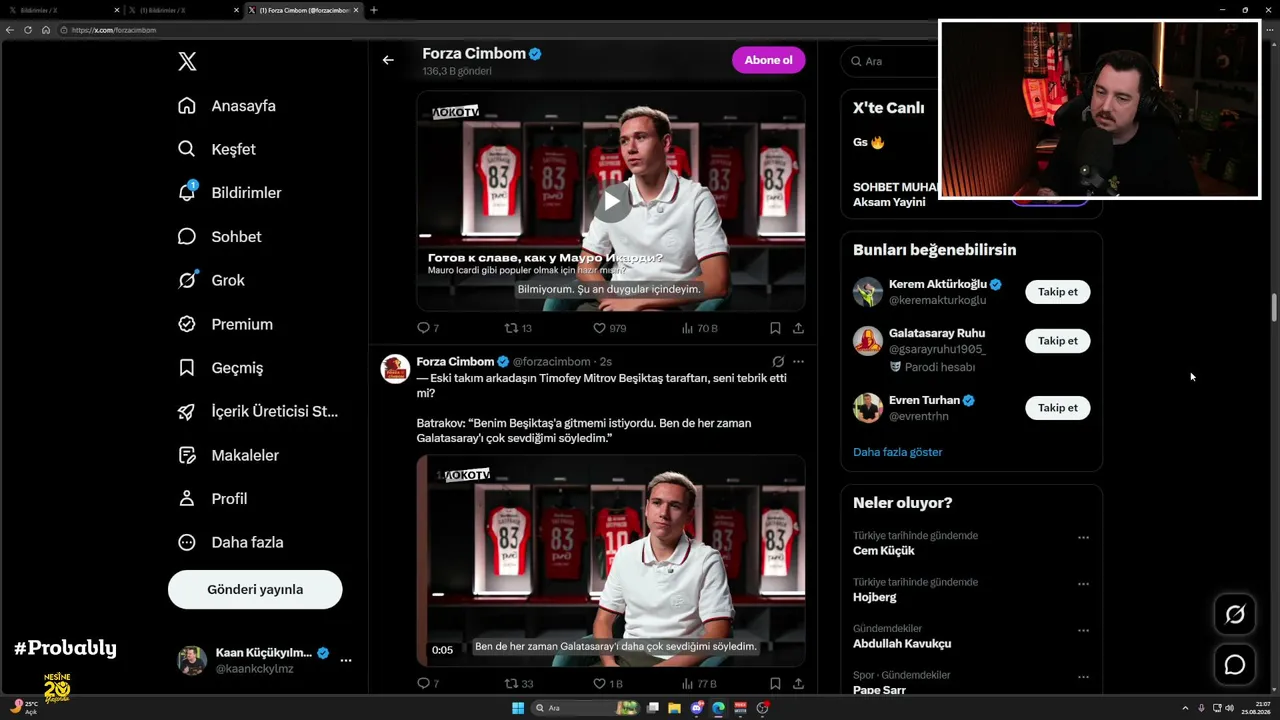Go to Profil page
Image resolution: width=1280 pixels, height=720 pixels.
pos(212,498)
